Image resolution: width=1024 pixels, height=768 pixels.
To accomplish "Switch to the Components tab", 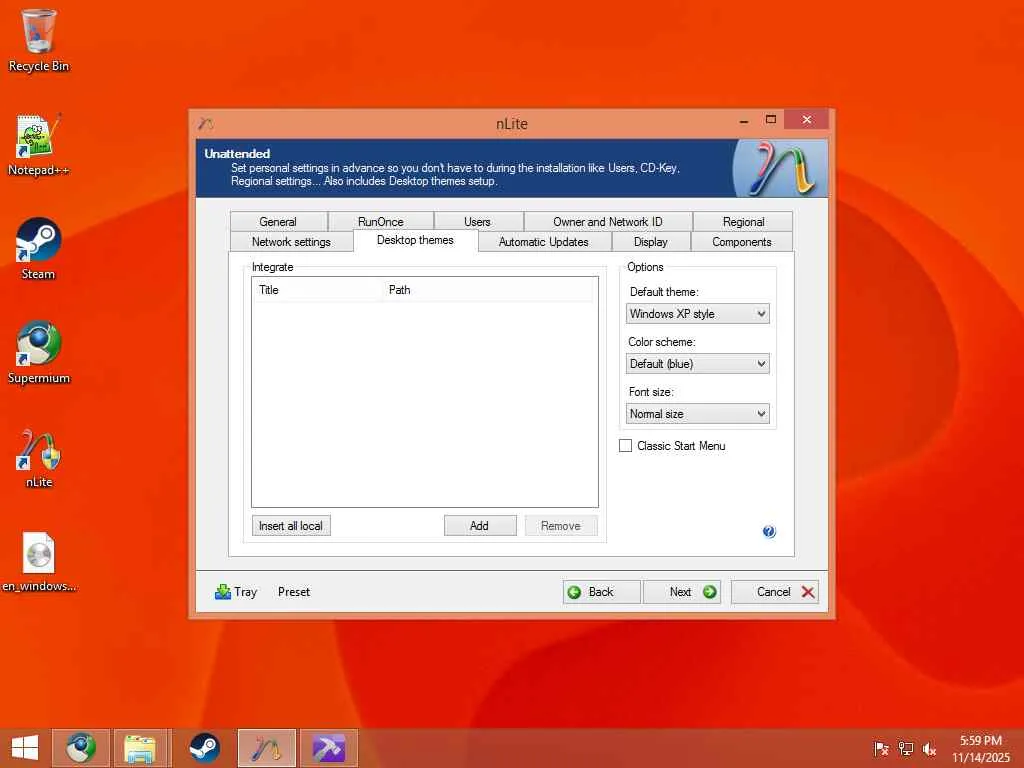I will pos(742,242).
